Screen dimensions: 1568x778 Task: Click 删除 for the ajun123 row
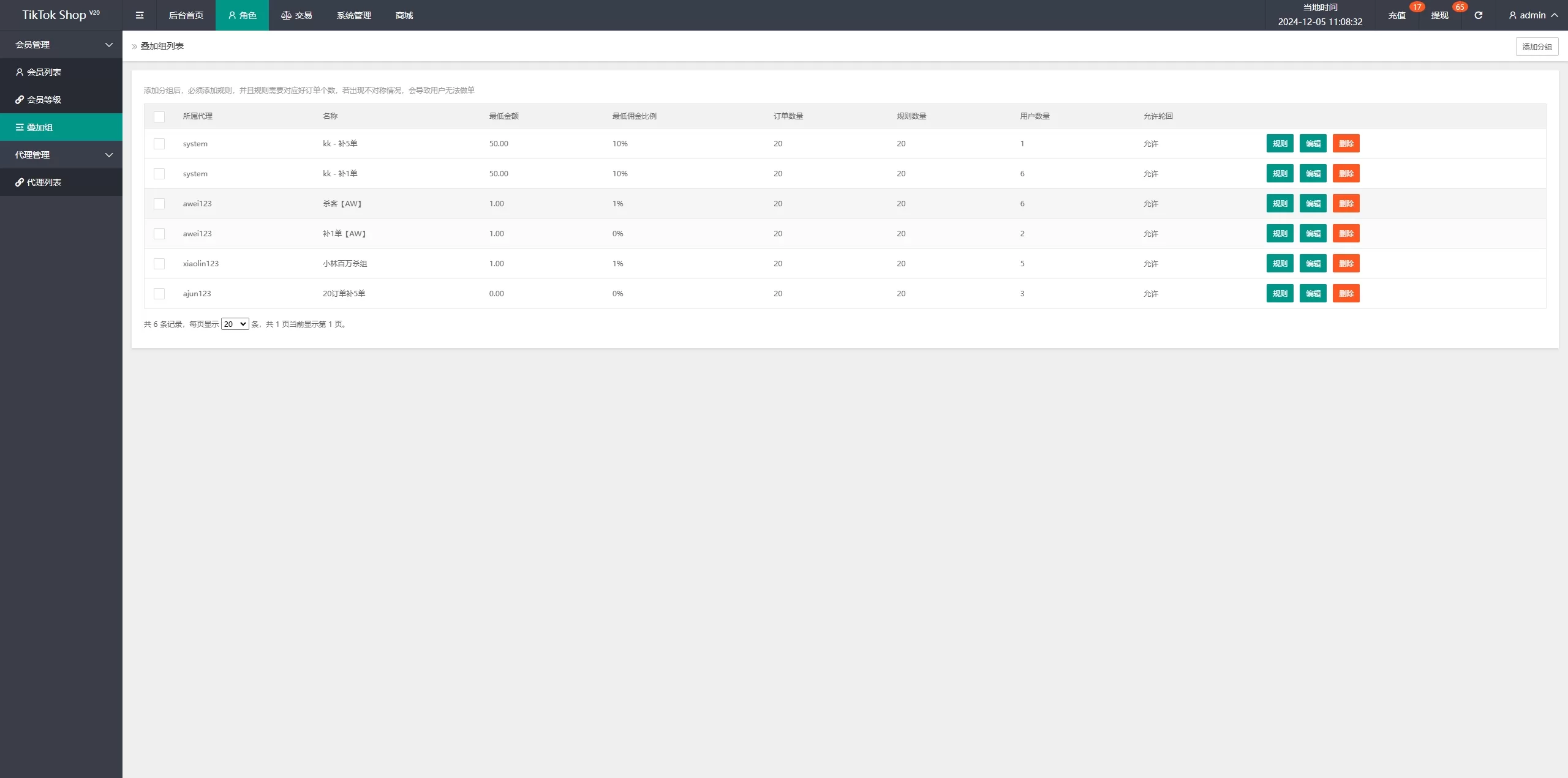(1346, 294)
